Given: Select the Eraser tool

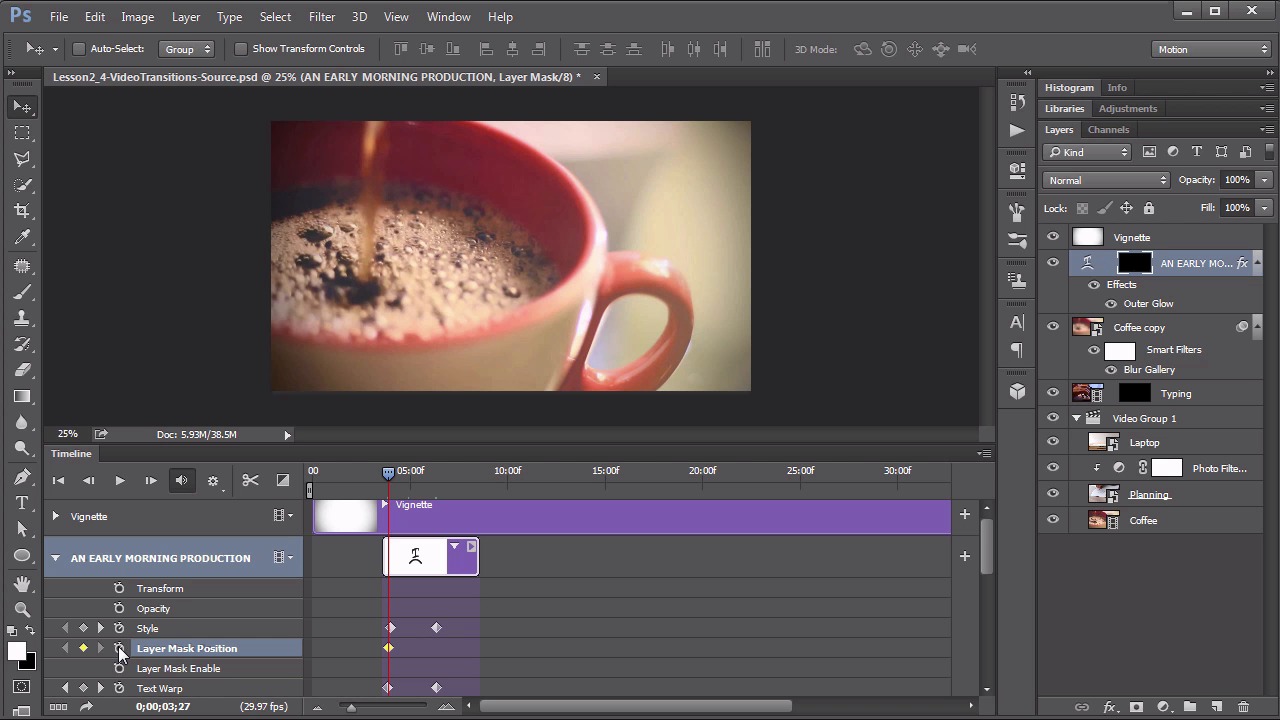Looking at the screenshot, I should tap(22, 370).
